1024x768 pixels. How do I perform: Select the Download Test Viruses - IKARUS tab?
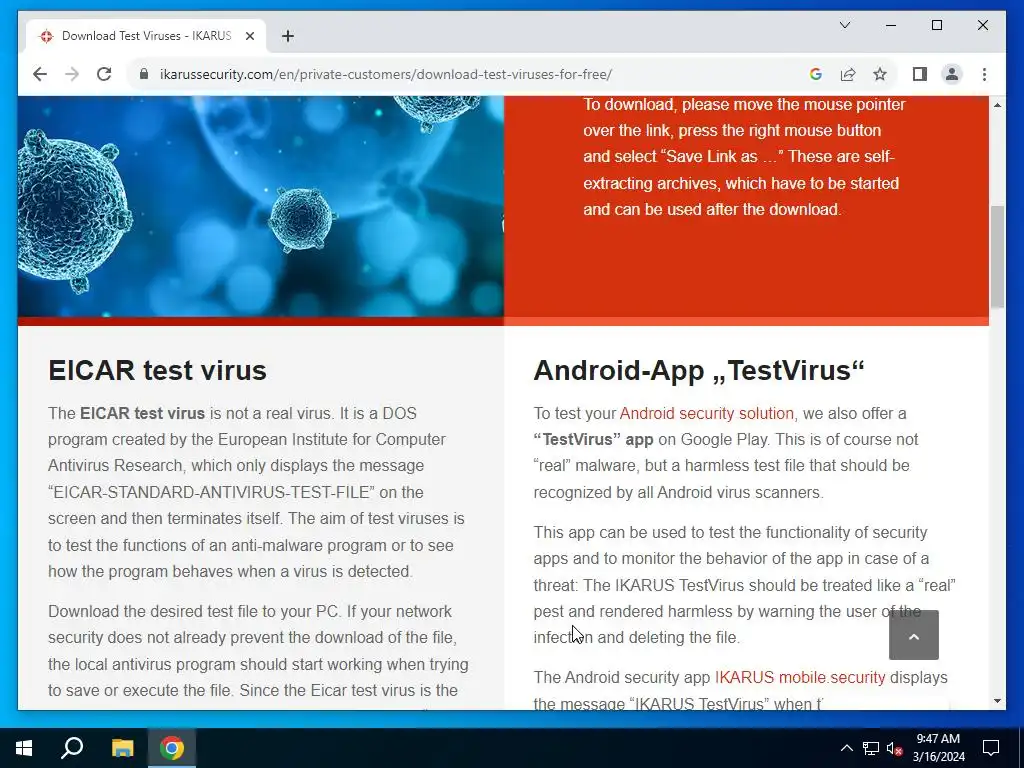[146, 36]
